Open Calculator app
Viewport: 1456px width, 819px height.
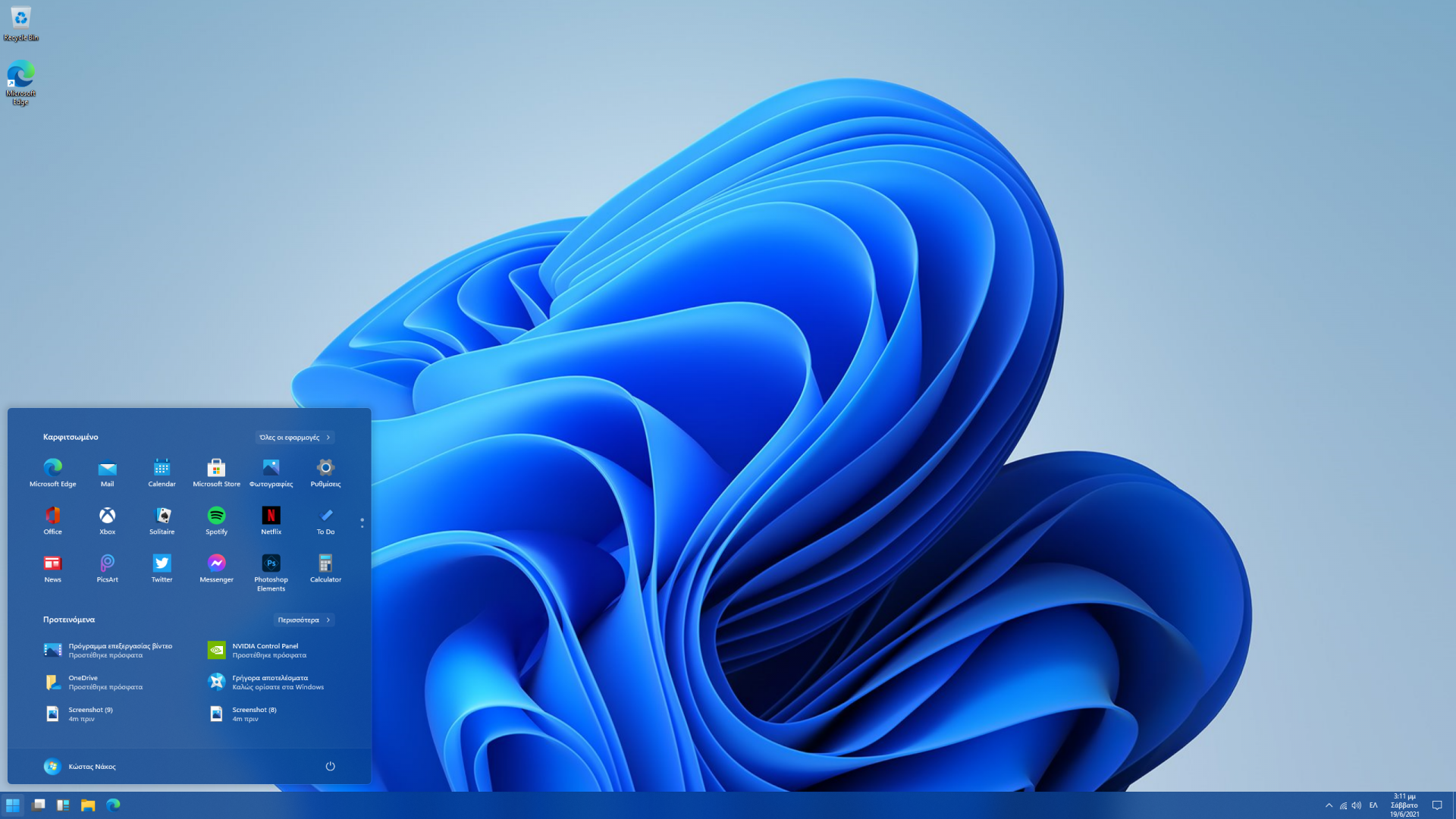[325, 564]
